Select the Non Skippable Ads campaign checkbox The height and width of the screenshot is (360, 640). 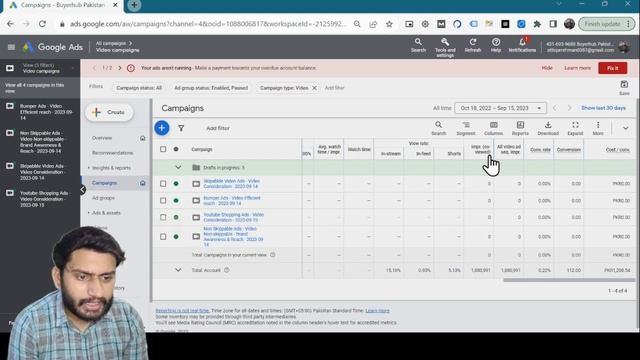pyautogui.click(x=163, y=237)
